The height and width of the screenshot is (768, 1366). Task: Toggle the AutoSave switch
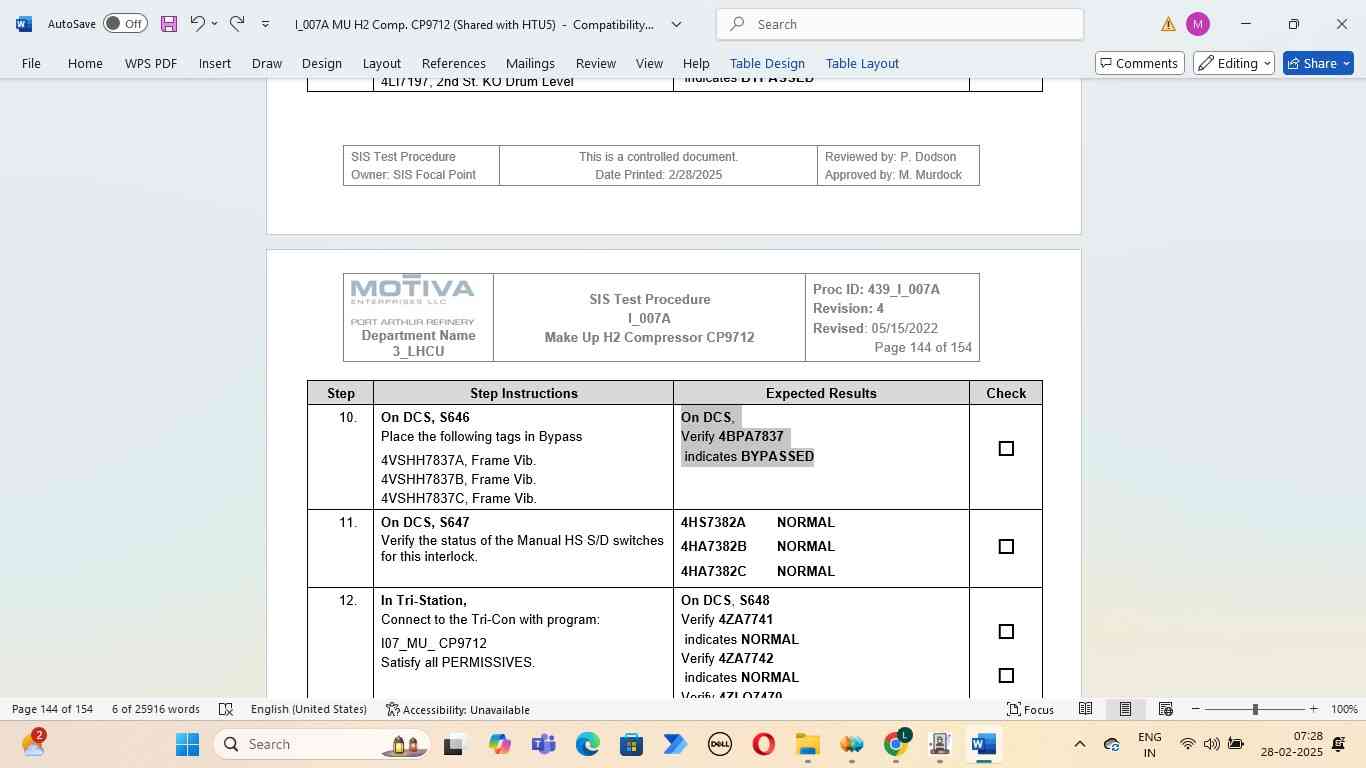(x=125, y=24)
